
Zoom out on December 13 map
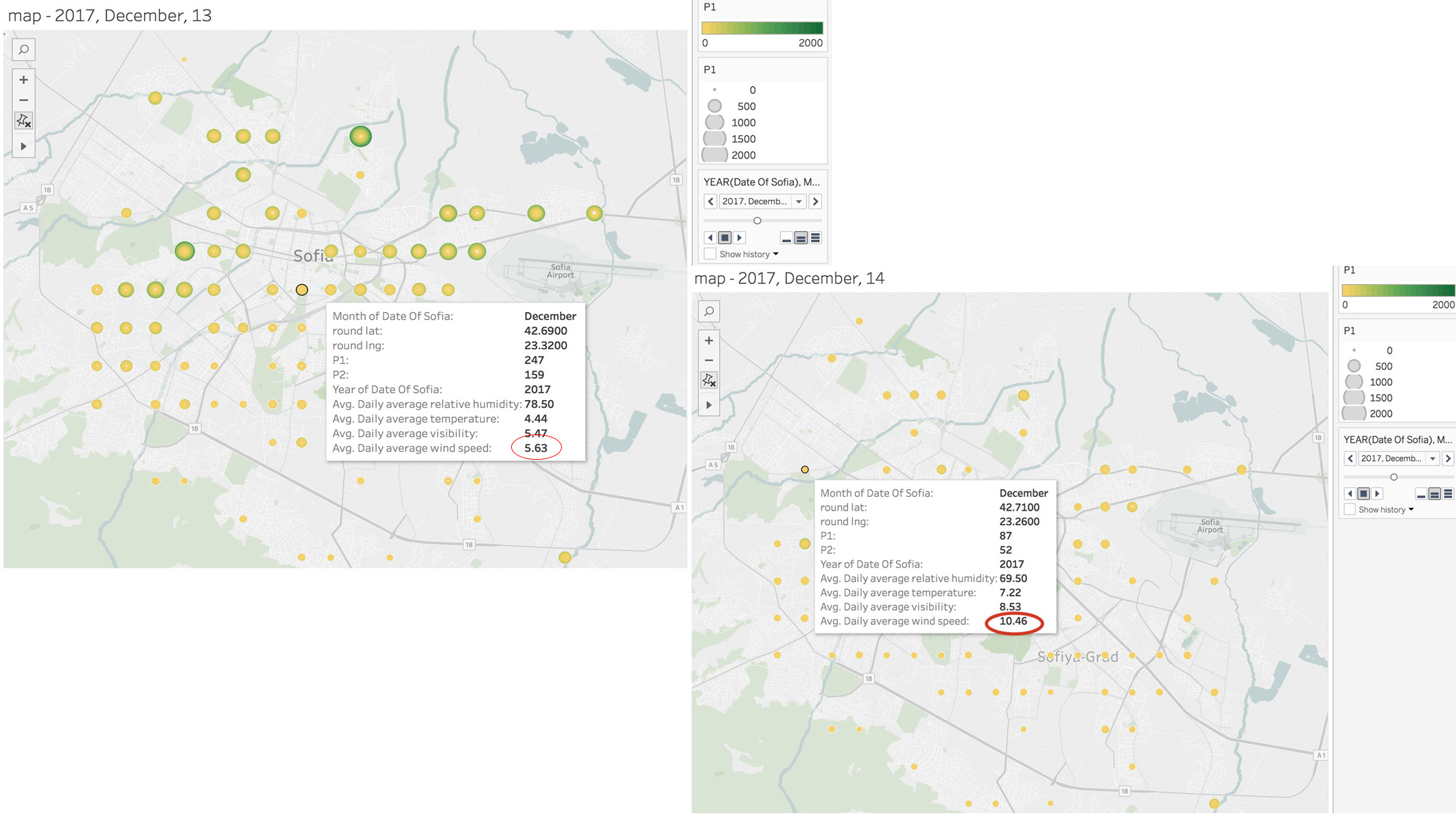tap(23, 100)
